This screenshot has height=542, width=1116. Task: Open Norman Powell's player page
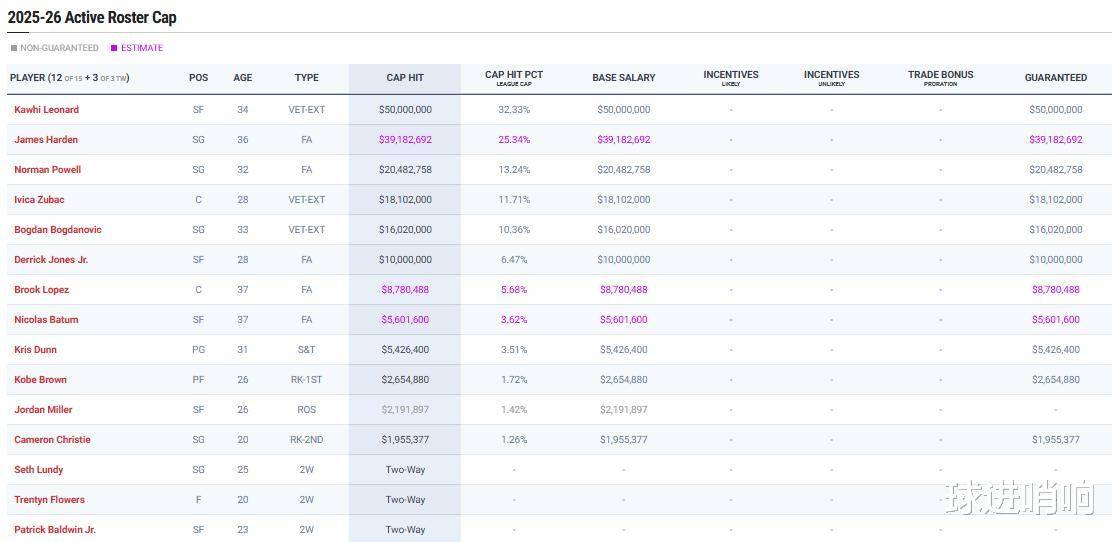click(x=47, y=170)
